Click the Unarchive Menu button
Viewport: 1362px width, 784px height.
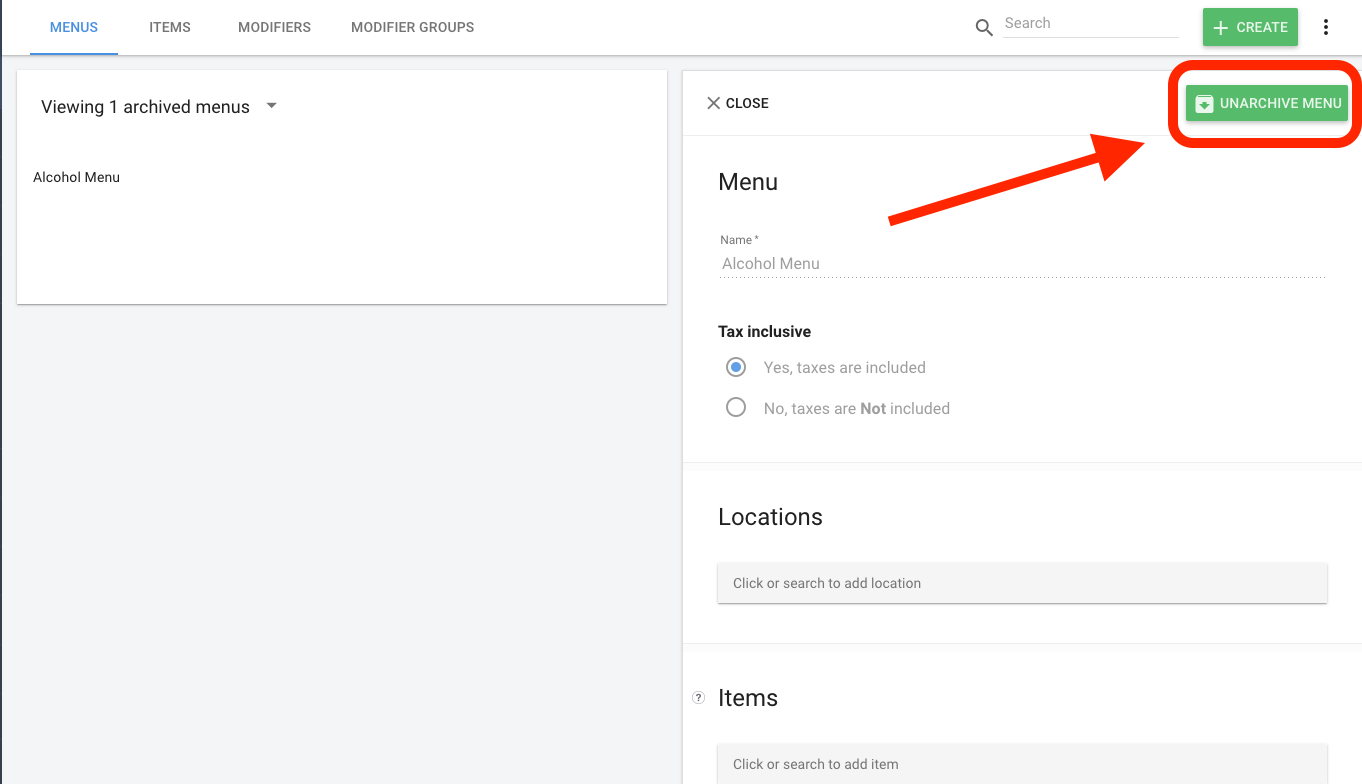pyautogui.click(x=1267, y=103)
